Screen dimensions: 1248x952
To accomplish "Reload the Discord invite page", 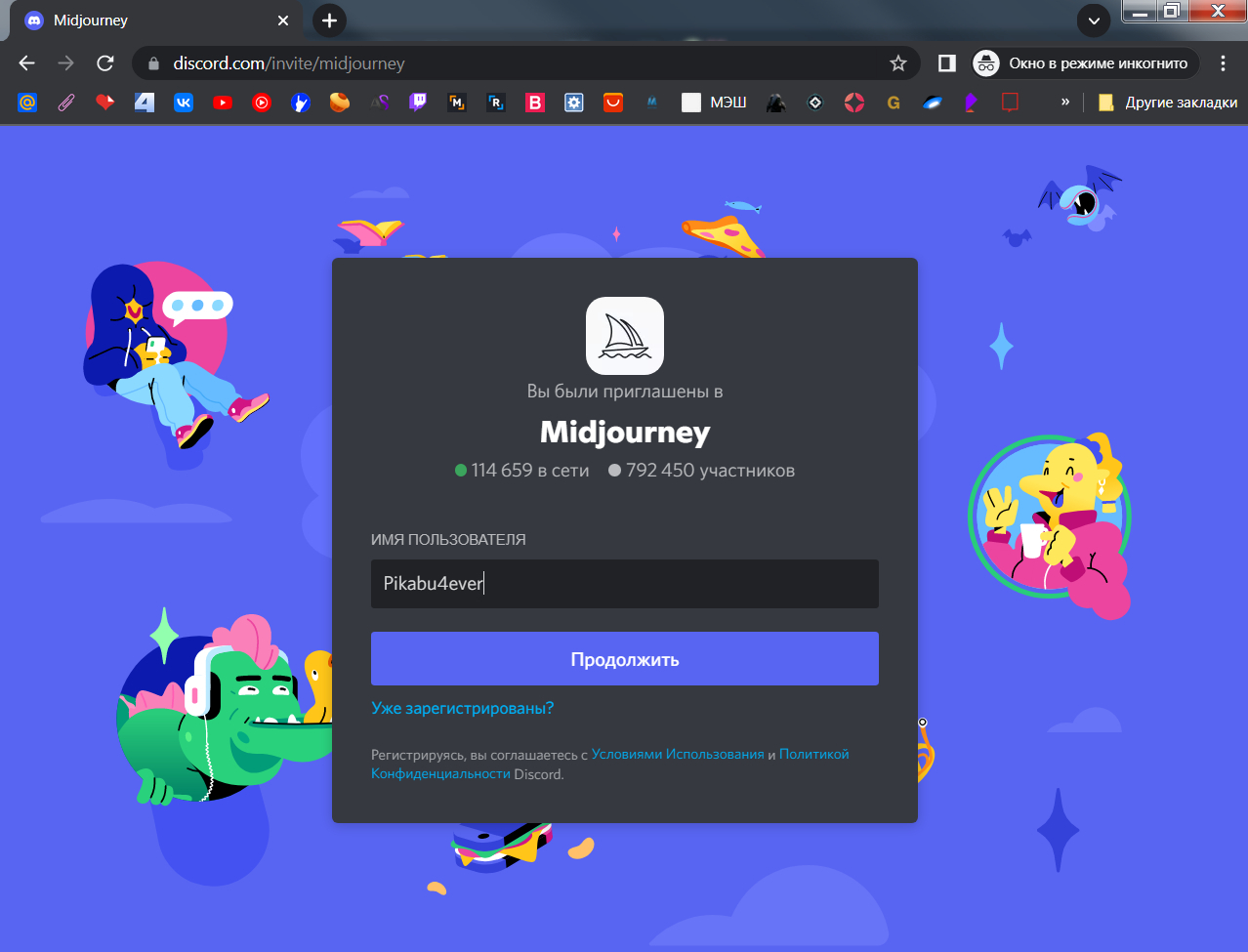I will [x=105, y=62].
